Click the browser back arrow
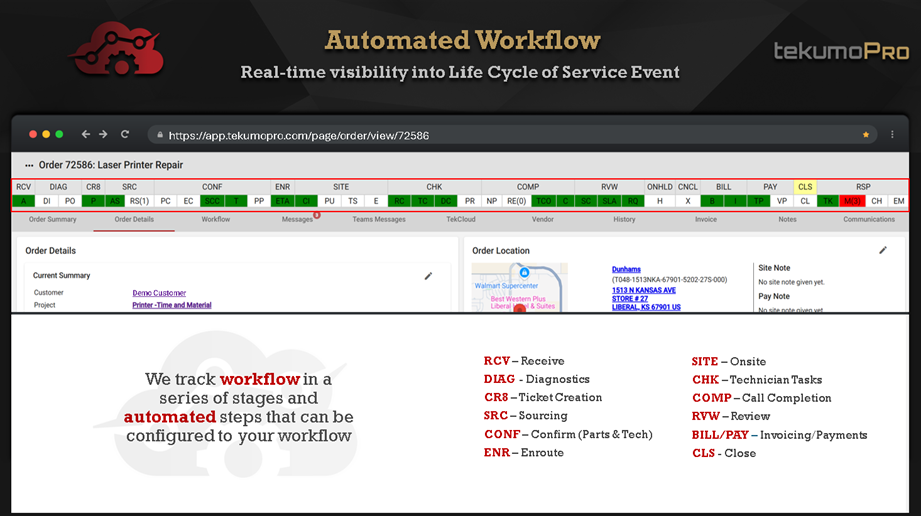This screenshot has height=516, width=921. point(86,134)
